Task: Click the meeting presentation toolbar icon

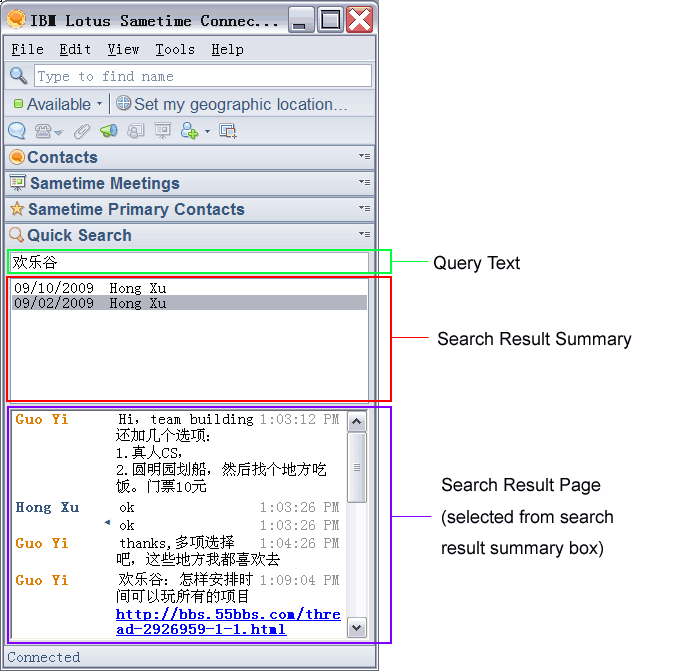Action: (x=163, y=131)
